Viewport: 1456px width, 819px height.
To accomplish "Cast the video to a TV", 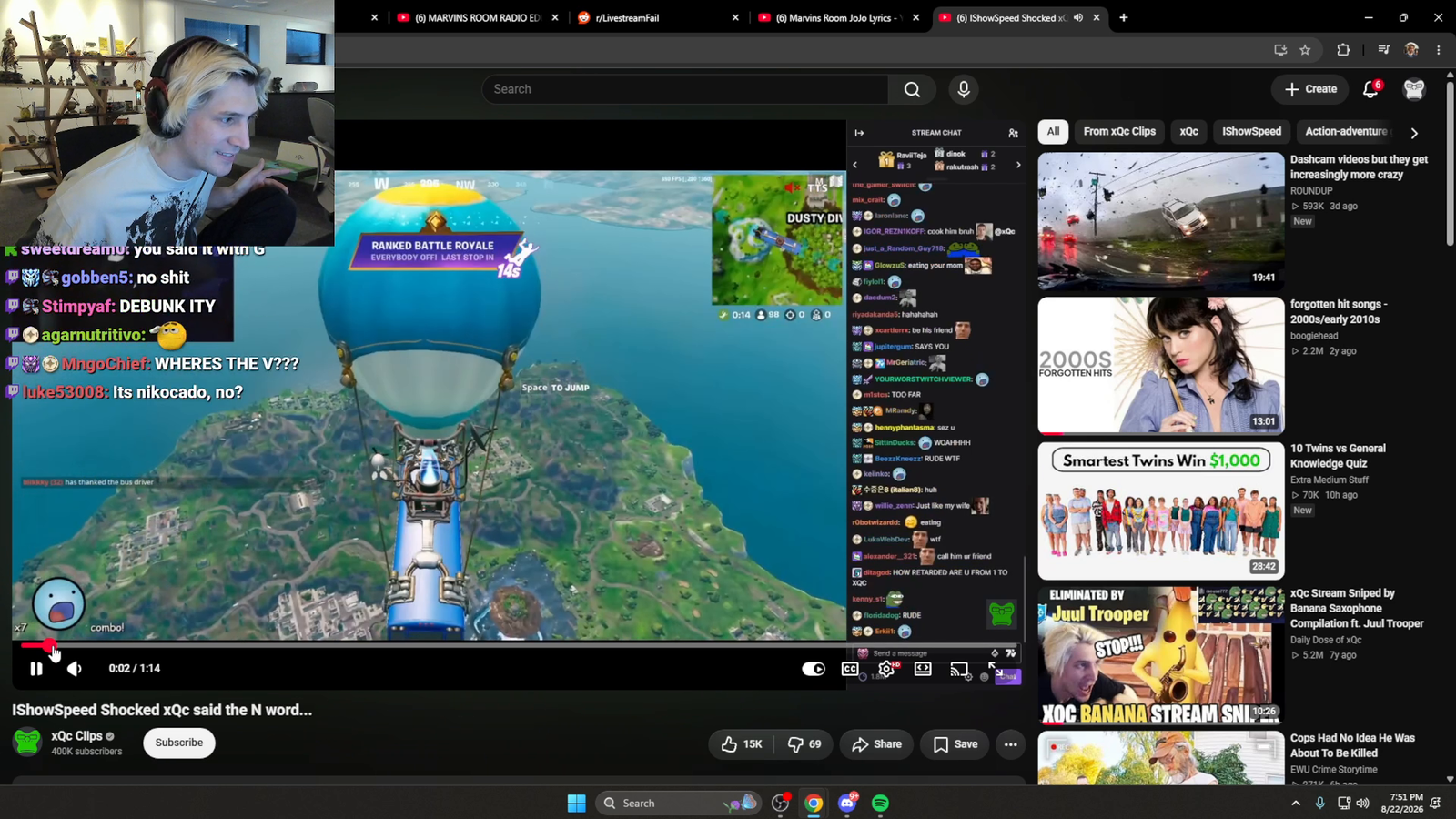I will pyautogui.click(x=959, y=669).
